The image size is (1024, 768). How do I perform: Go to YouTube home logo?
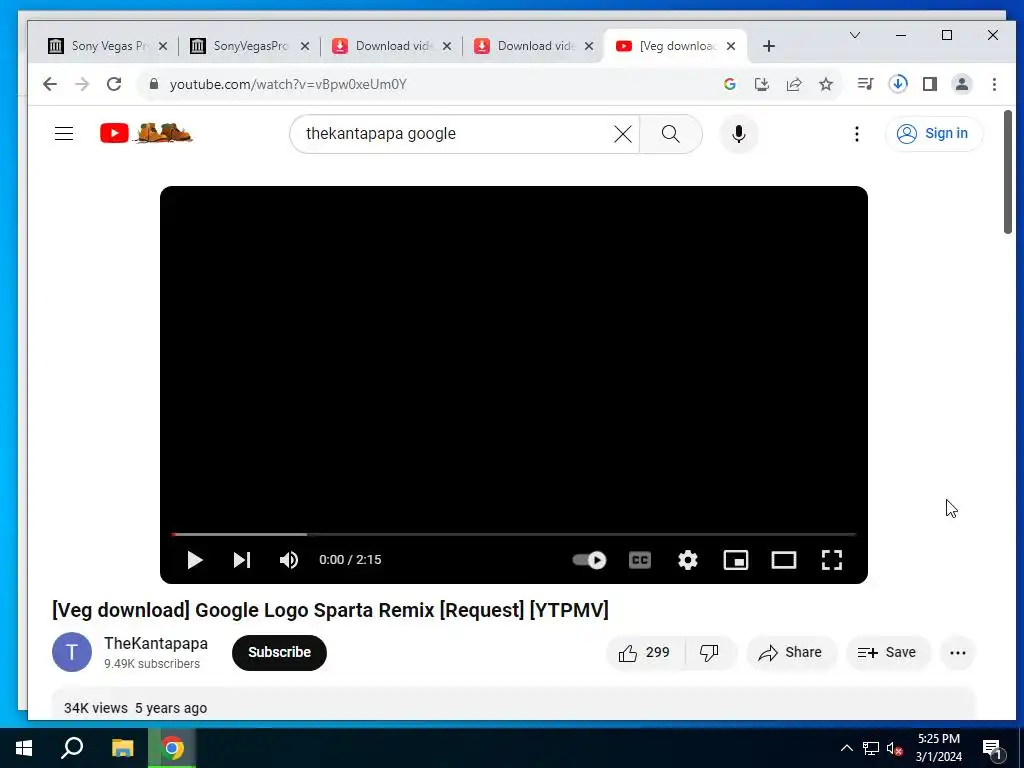[146, 133]
